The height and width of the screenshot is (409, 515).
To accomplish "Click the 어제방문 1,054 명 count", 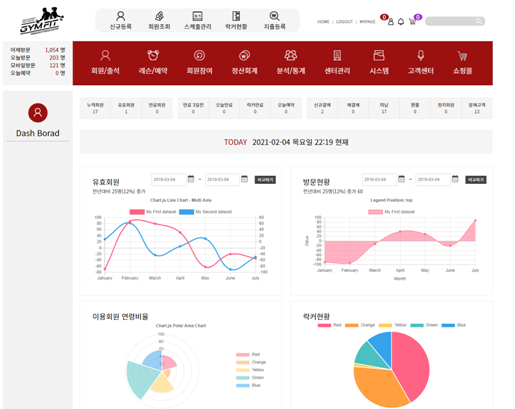I will 55,50.
